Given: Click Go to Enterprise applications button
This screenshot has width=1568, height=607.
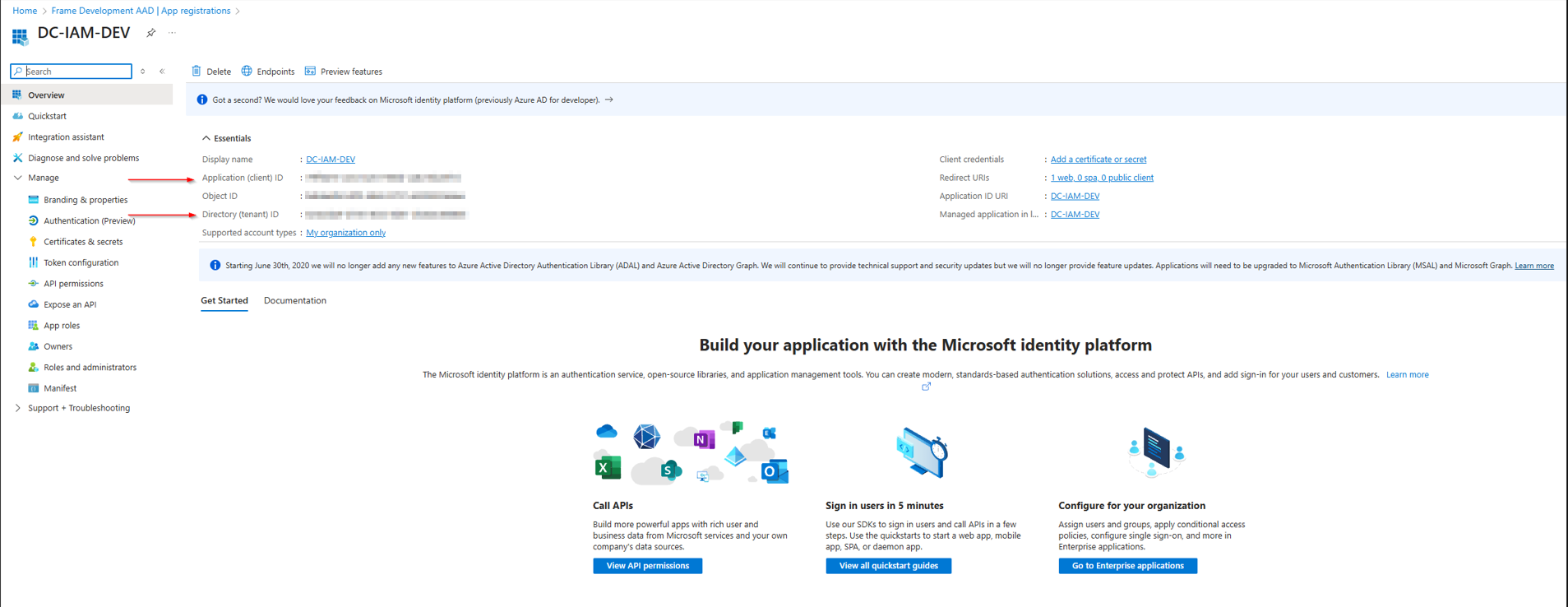Looking at the screenshot, I should 1127,566.
